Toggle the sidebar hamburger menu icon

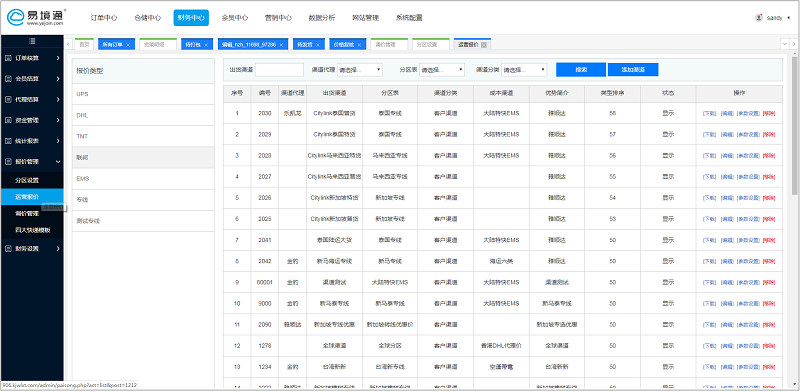pyautogui.click(x=32, y=41)
